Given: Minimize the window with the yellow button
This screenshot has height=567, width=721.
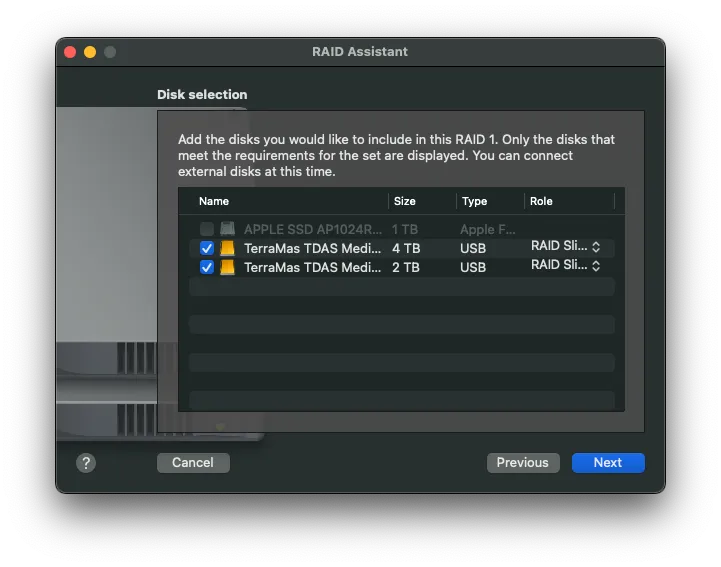Looking at the screenshot, I should pos(90,52).
